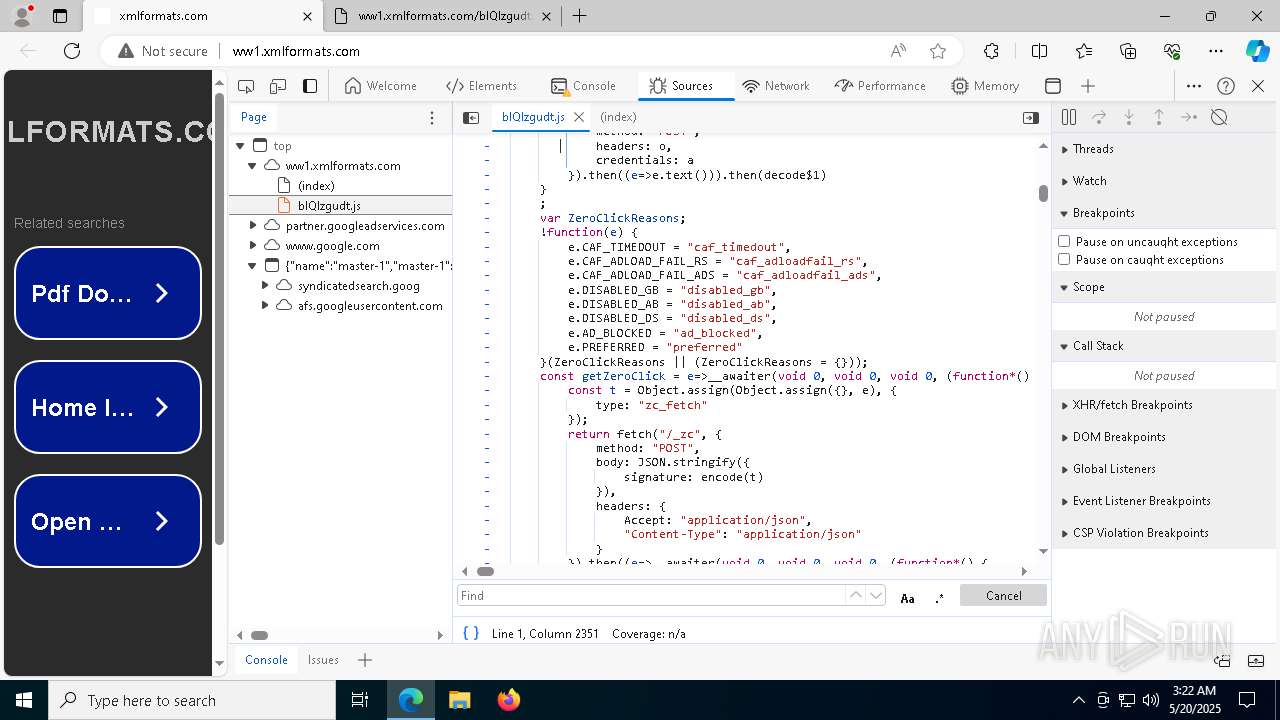Click the Open ... related search button
The image size is (1280, 720).
pyautogui.click(x=108, y=521)
